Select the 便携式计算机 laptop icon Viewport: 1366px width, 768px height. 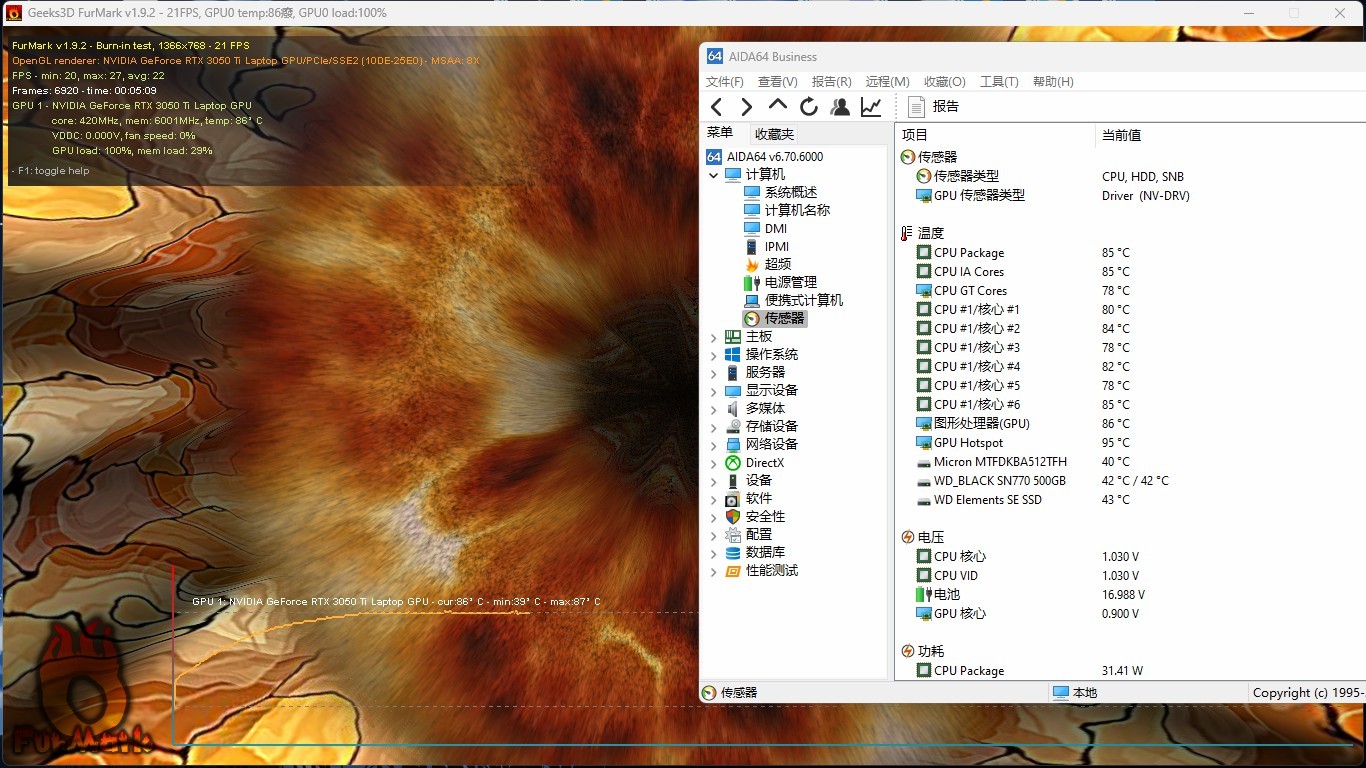point(752,300)
